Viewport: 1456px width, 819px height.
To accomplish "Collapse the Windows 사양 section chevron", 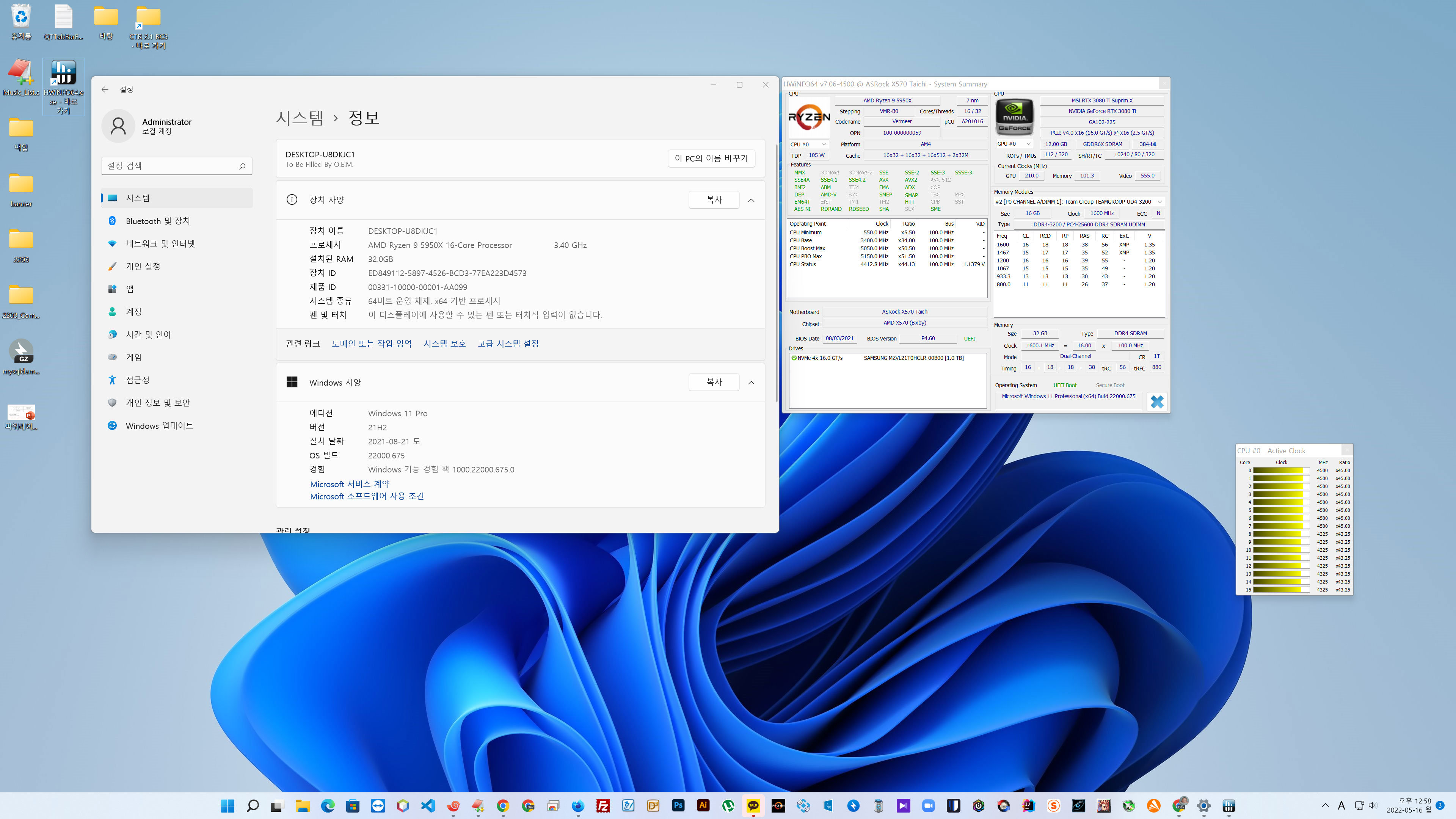I will [751, 383].
